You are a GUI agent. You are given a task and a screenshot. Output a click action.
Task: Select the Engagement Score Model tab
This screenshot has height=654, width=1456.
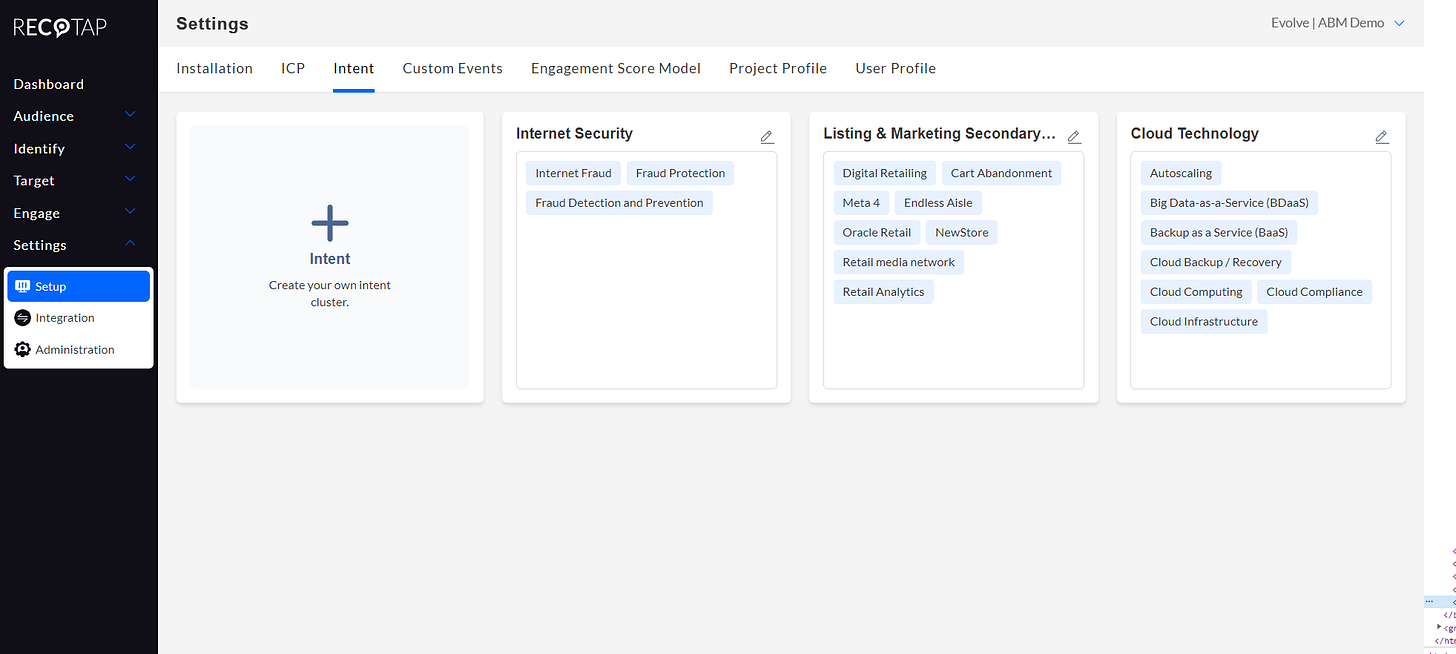pos(615,68)
